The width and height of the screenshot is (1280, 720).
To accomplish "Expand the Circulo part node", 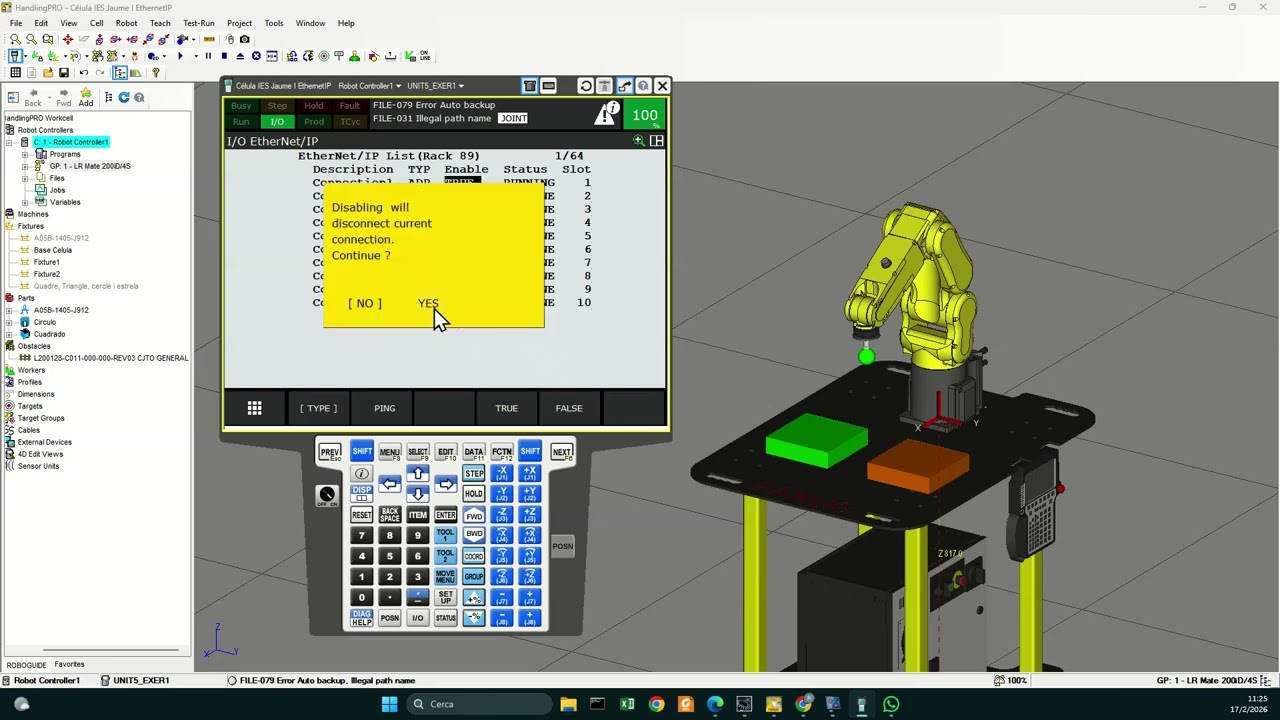I will click(x=9, y=322).
